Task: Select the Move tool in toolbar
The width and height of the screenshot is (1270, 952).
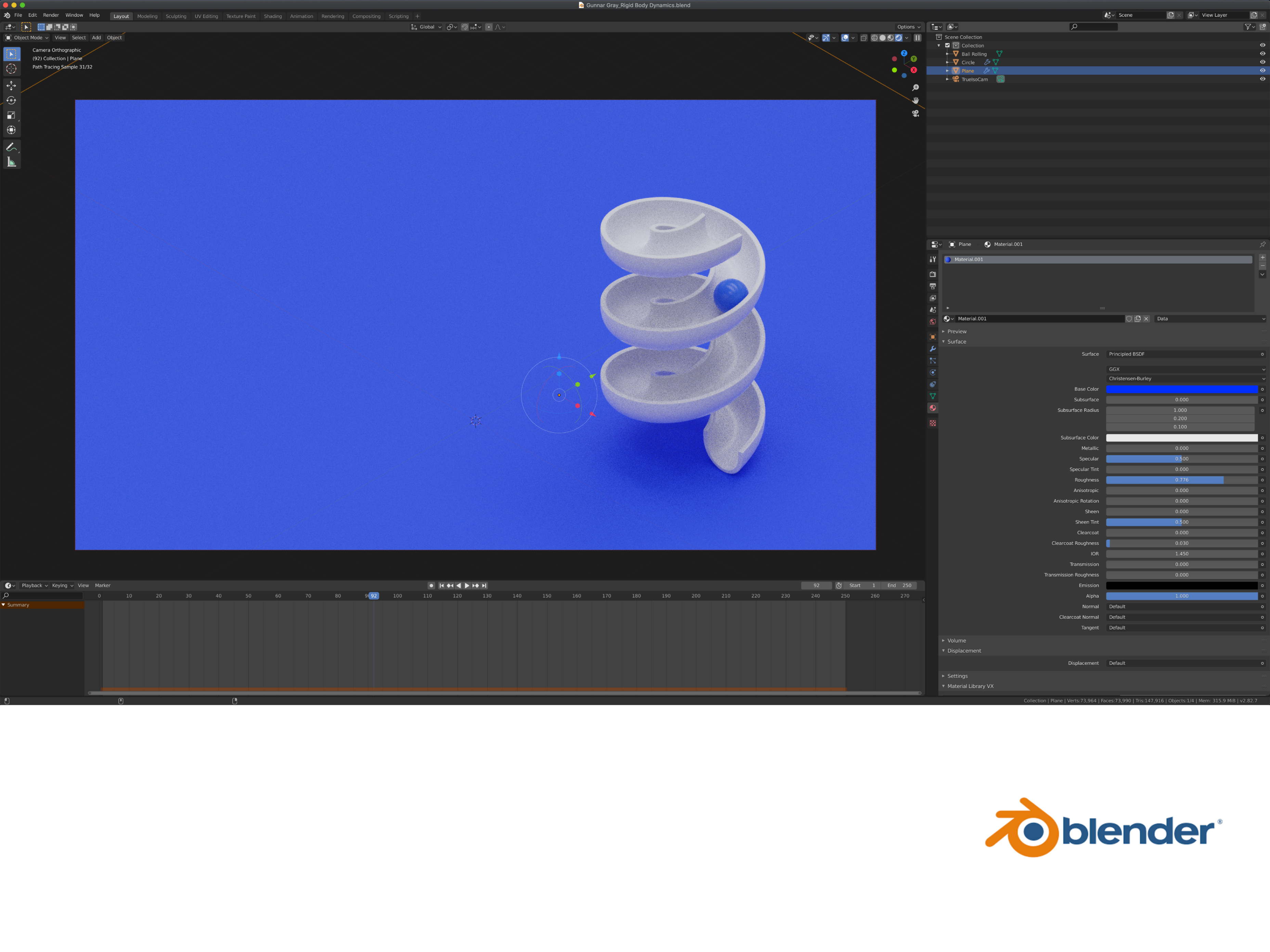Action: click(11, 85)
